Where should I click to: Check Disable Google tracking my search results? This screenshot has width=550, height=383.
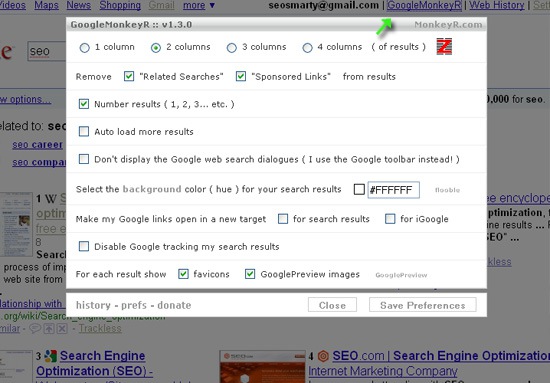84,246
